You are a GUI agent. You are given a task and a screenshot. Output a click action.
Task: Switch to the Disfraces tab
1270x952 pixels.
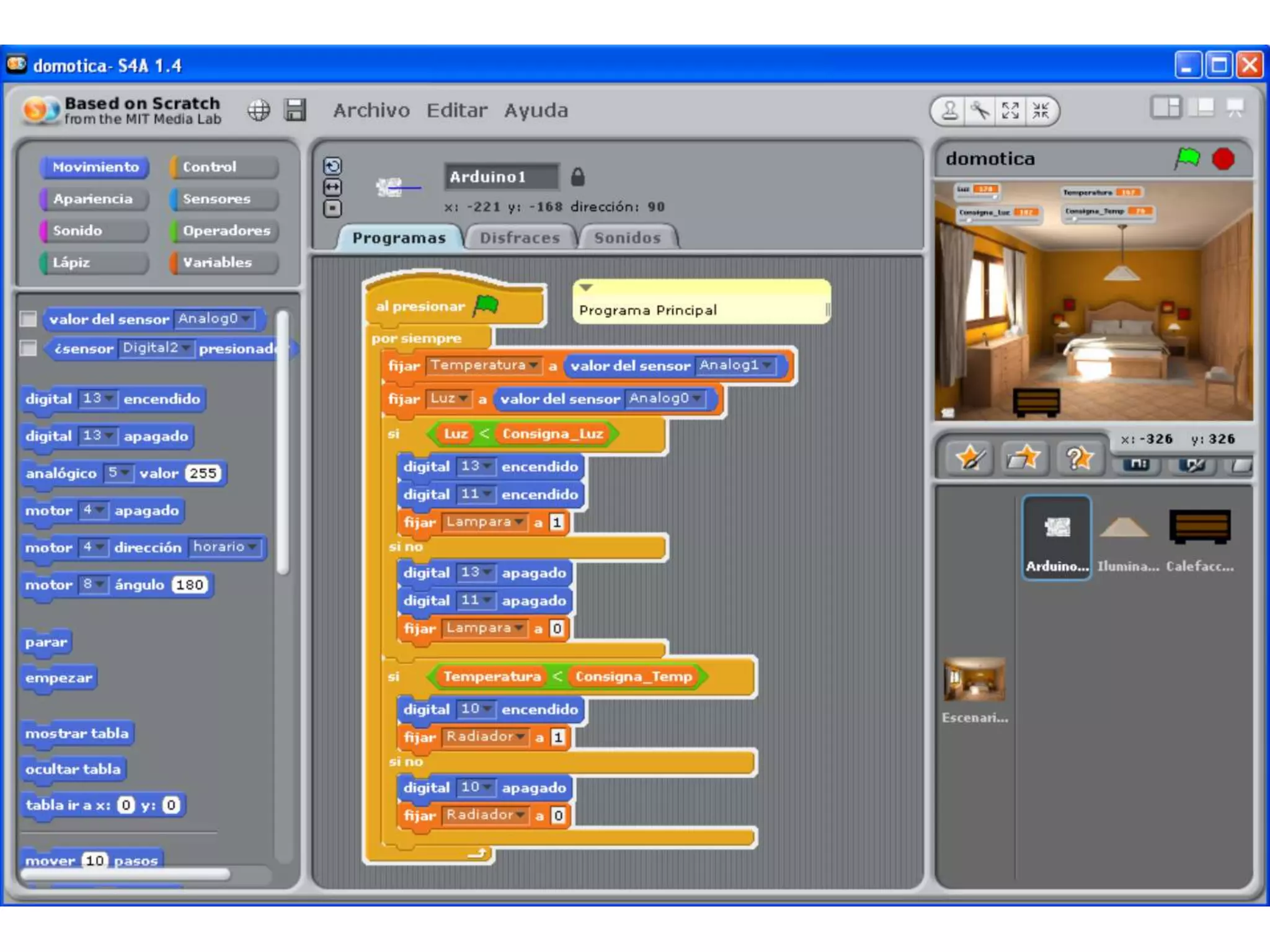coord(520,238)
